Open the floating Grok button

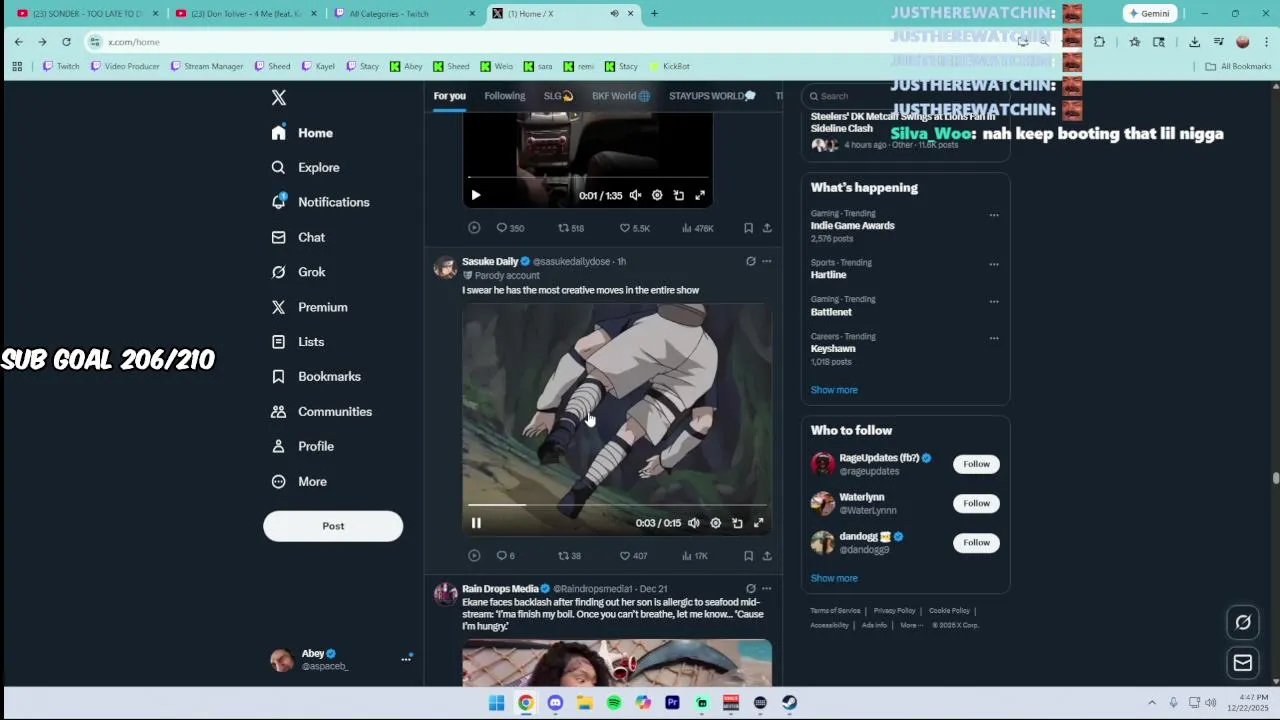coord(1243,622)
